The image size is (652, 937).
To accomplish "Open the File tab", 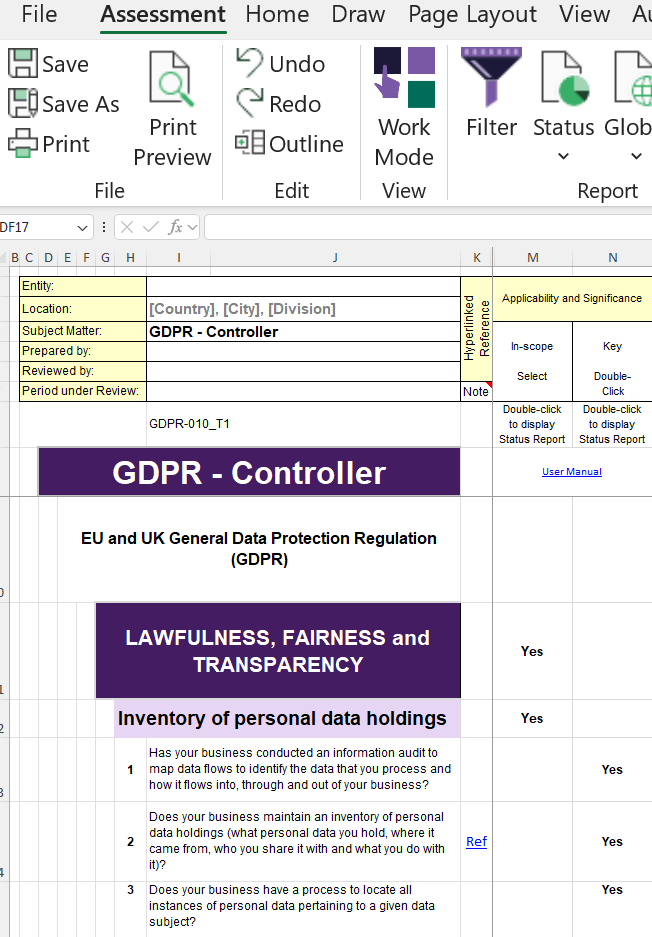I will 39,14.
